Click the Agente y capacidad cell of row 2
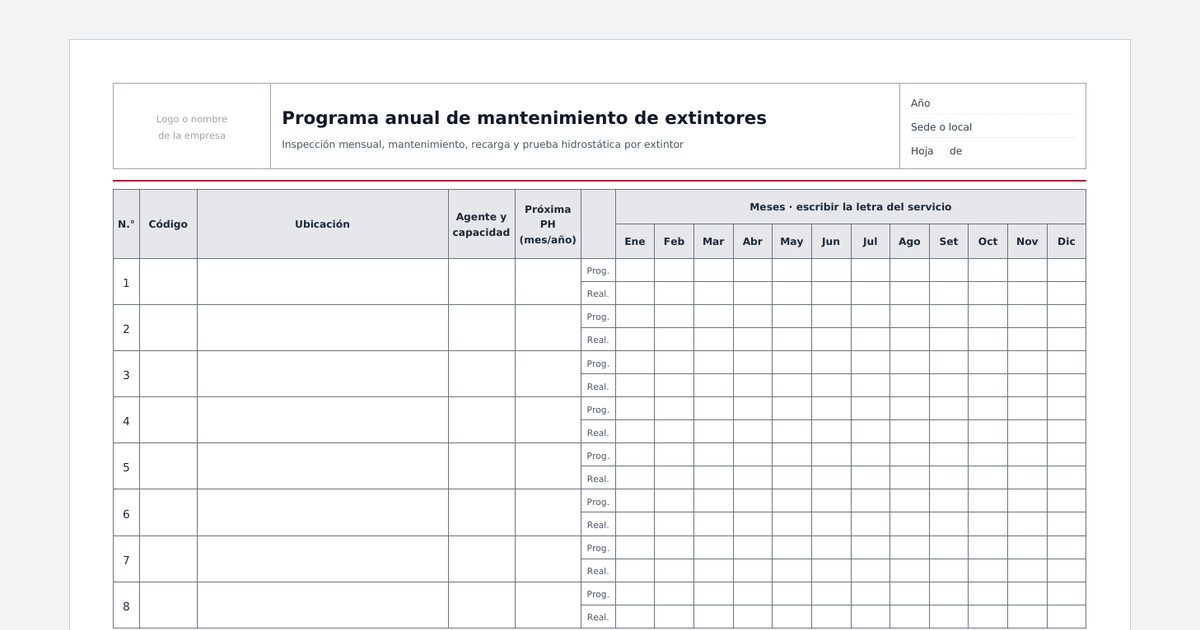Screen dimensions: 1200x630 coord(481,328)
